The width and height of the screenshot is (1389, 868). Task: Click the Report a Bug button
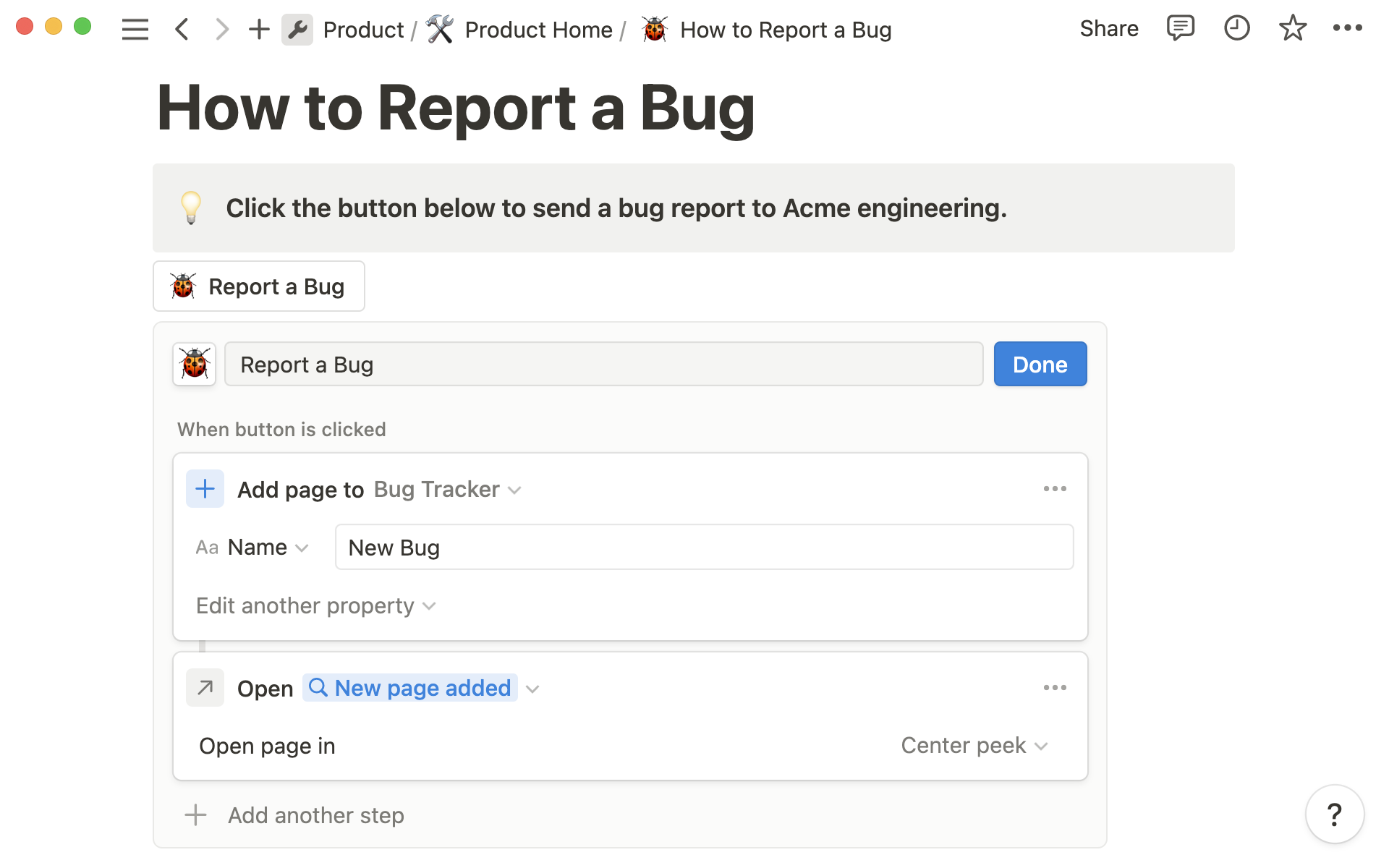258,286
